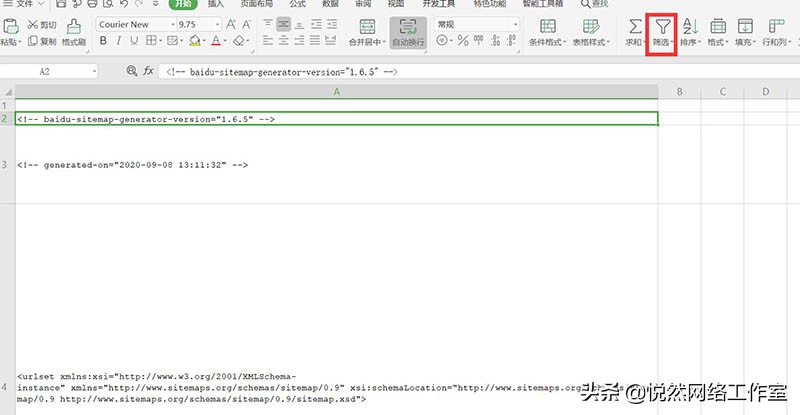Open the font color dropdown arrow

point(225,41)
